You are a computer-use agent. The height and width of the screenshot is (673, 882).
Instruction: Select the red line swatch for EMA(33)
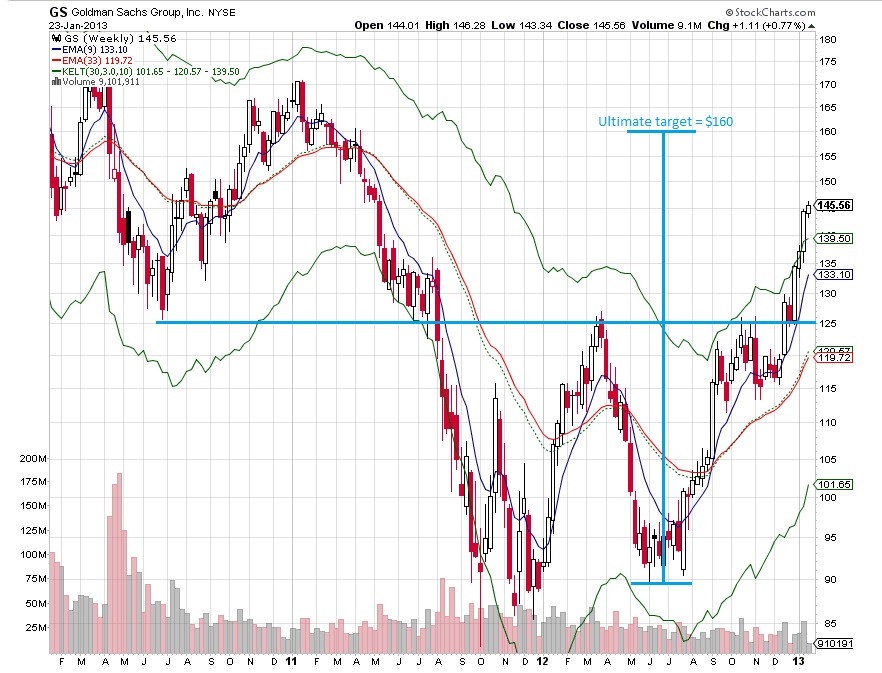[x=56, y=60]
